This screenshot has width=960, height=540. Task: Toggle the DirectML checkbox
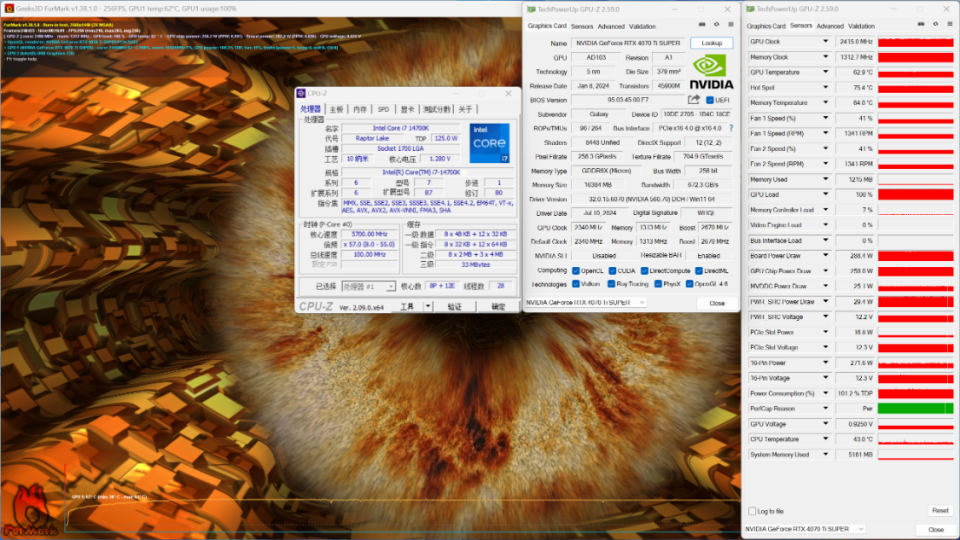699,271
